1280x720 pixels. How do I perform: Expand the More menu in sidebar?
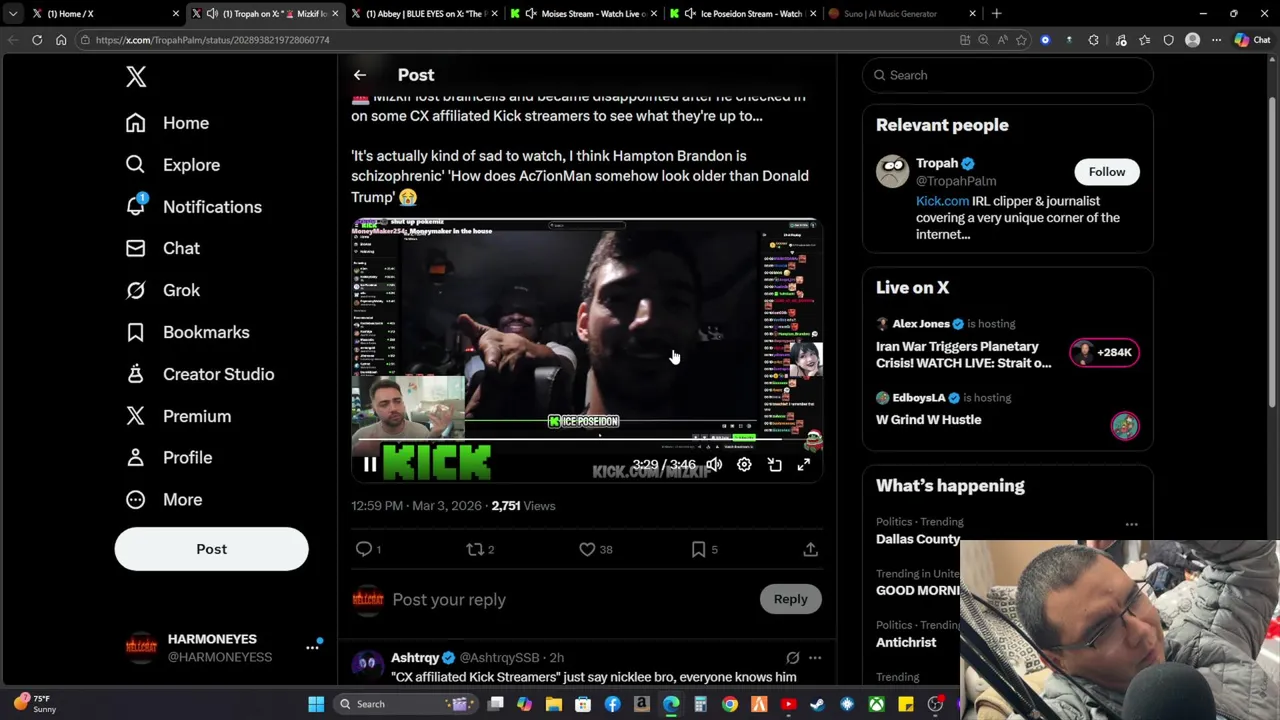pyautogui.click(x=164, y=499)
